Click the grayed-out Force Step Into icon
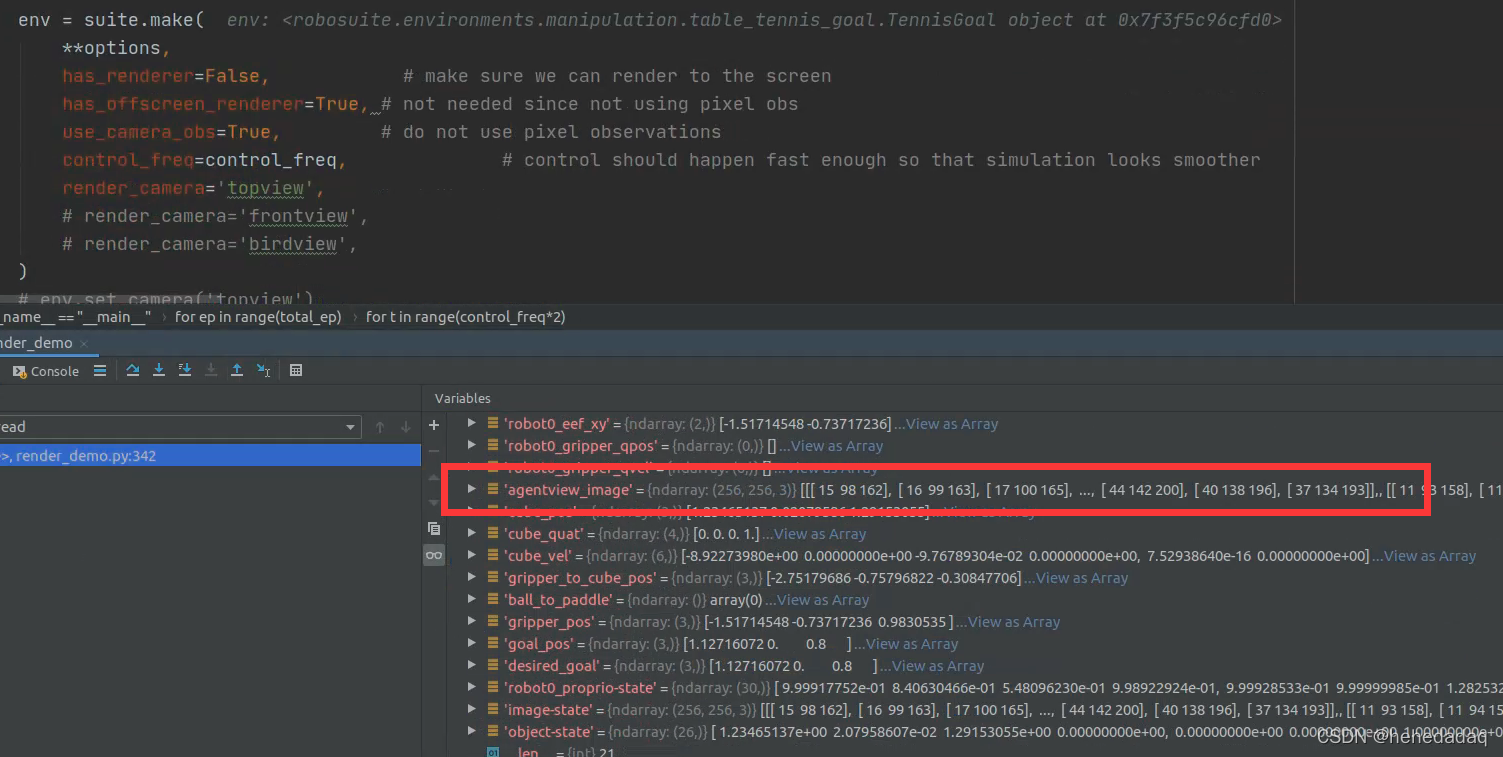Image resolution: width=1503 pixels, height=757 pixels. point(211,370)
